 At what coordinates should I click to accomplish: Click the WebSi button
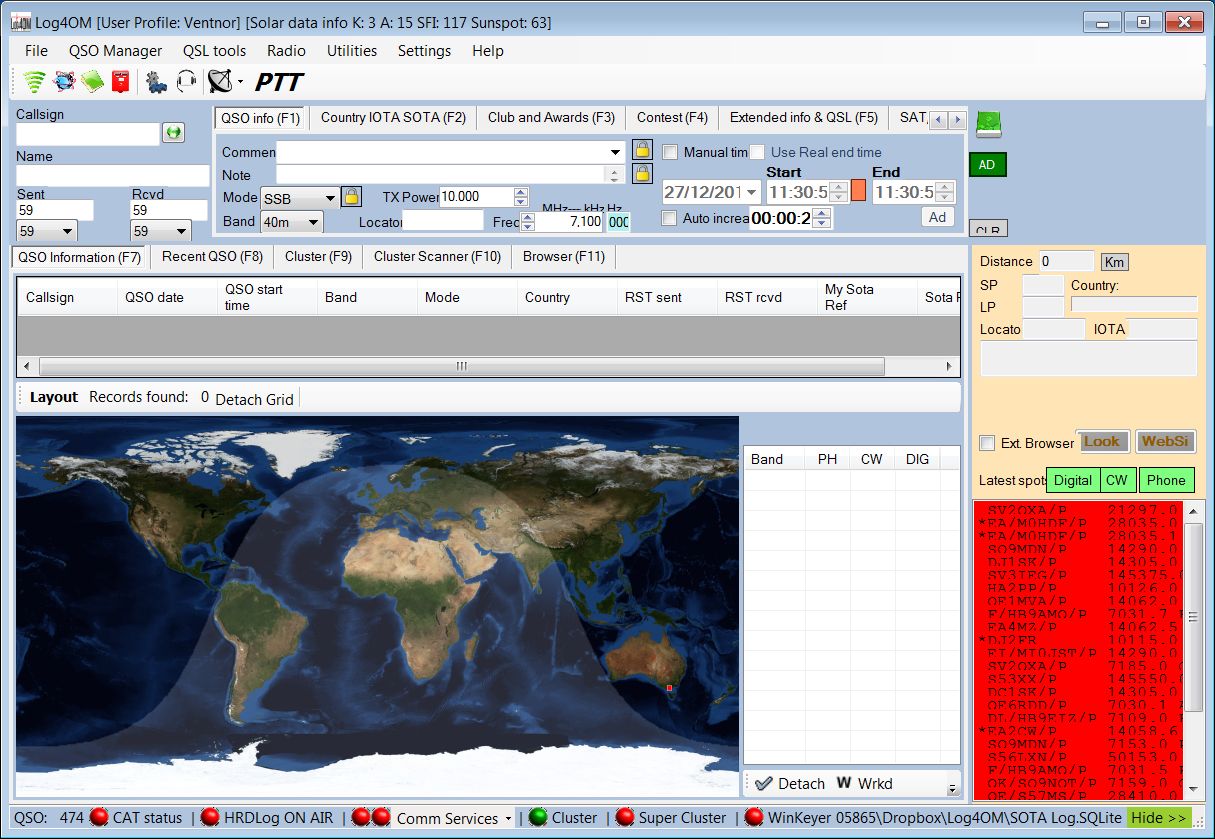tap(1165, 442)
